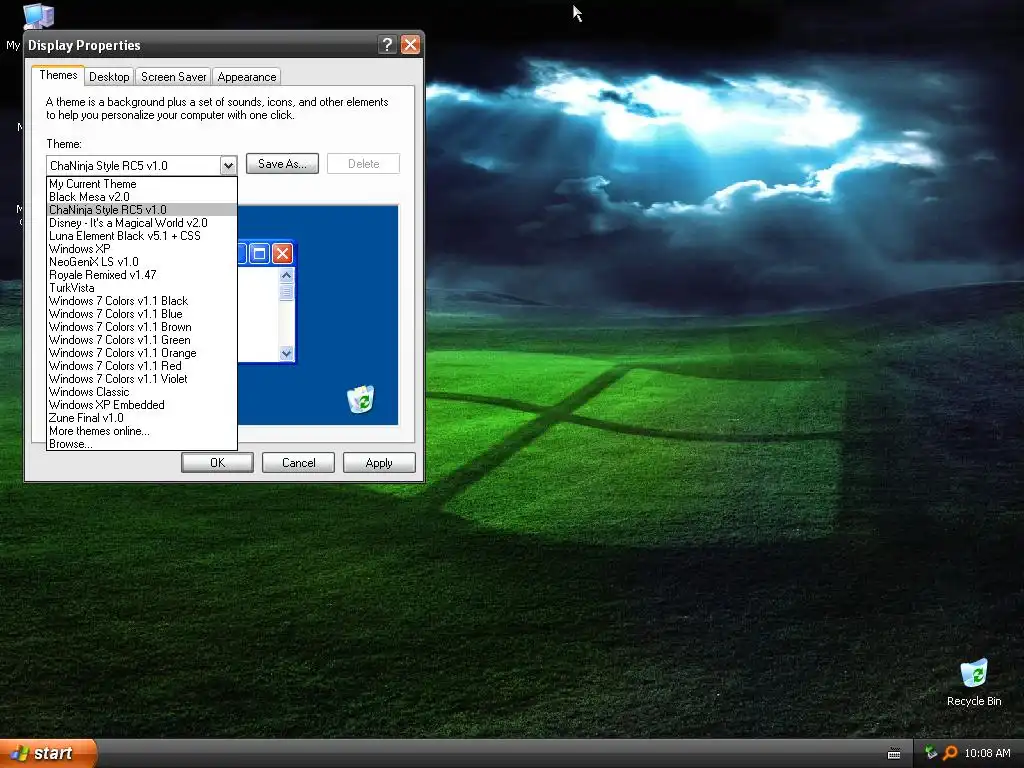Click the preview window red close icon
Screen dimensions: 1024x768
coord(282,253)
